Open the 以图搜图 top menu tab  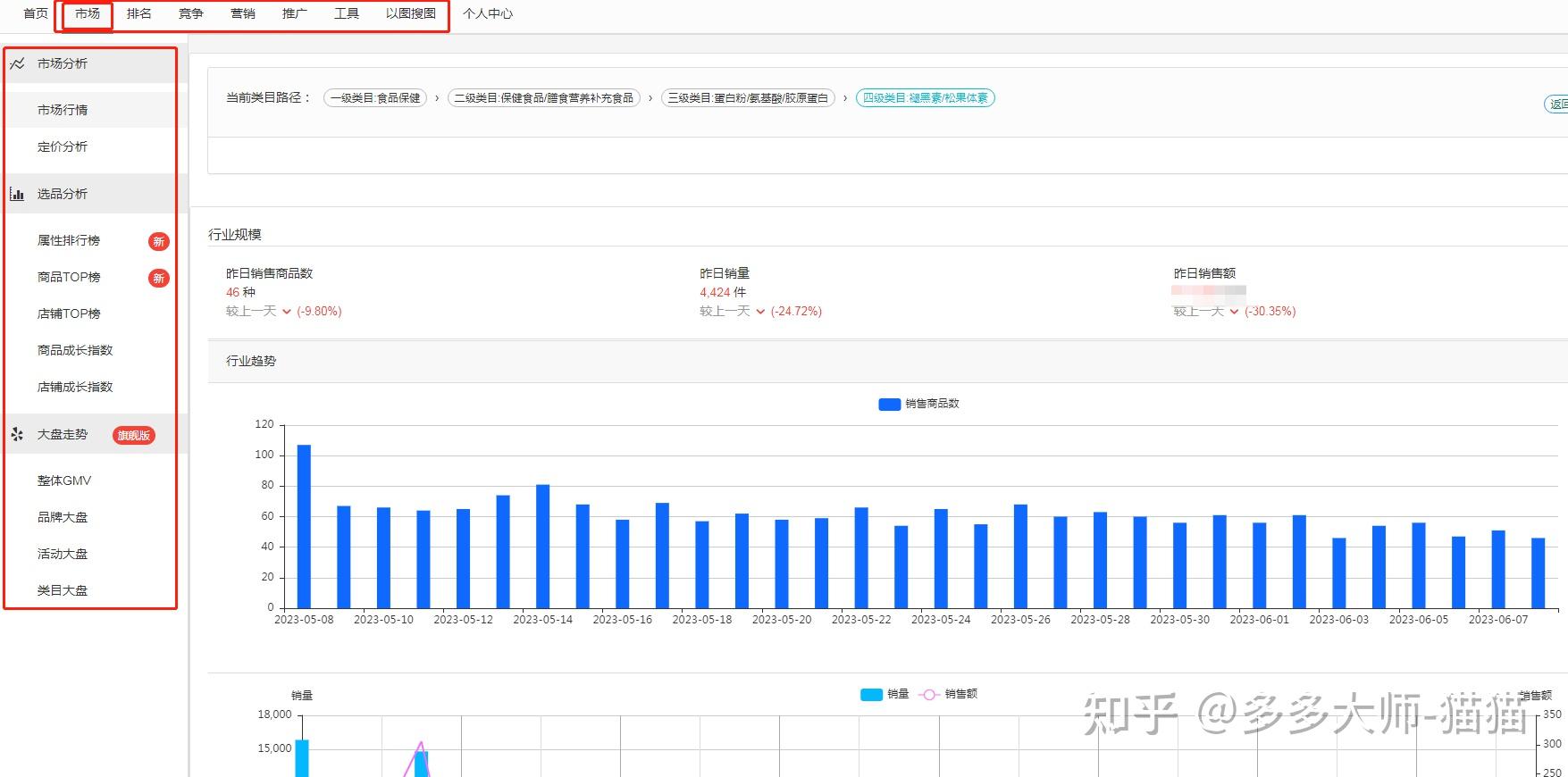411,13
